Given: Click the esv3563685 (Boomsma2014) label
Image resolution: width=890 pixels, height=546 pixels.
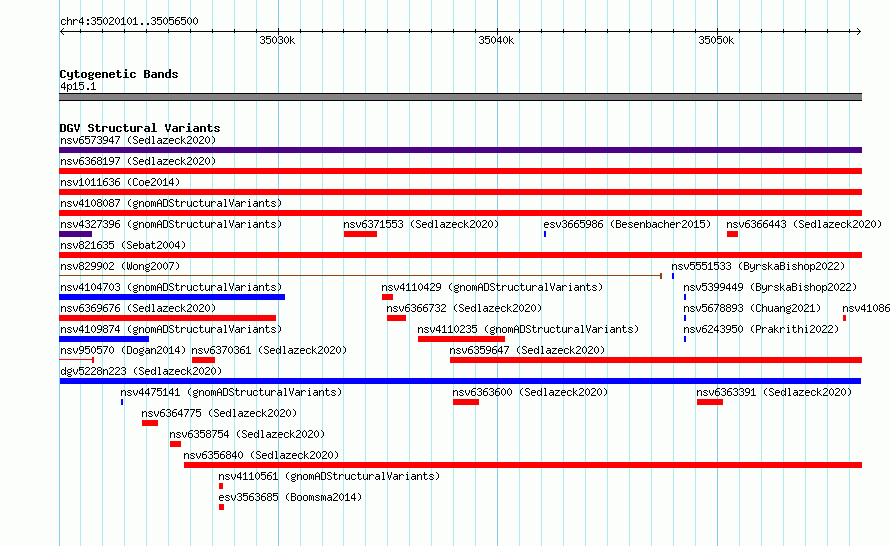Looking at the screenshot, I should tap(290, 497).
